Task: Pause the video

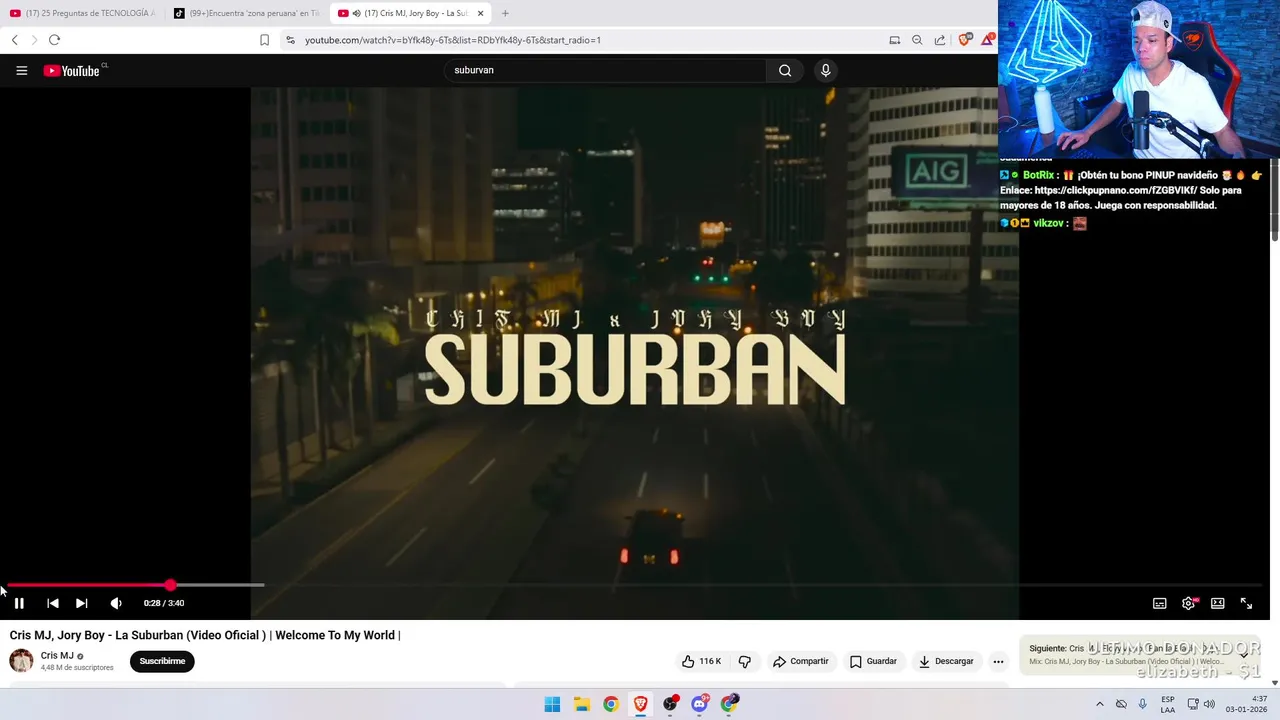Action: [19, 603]
